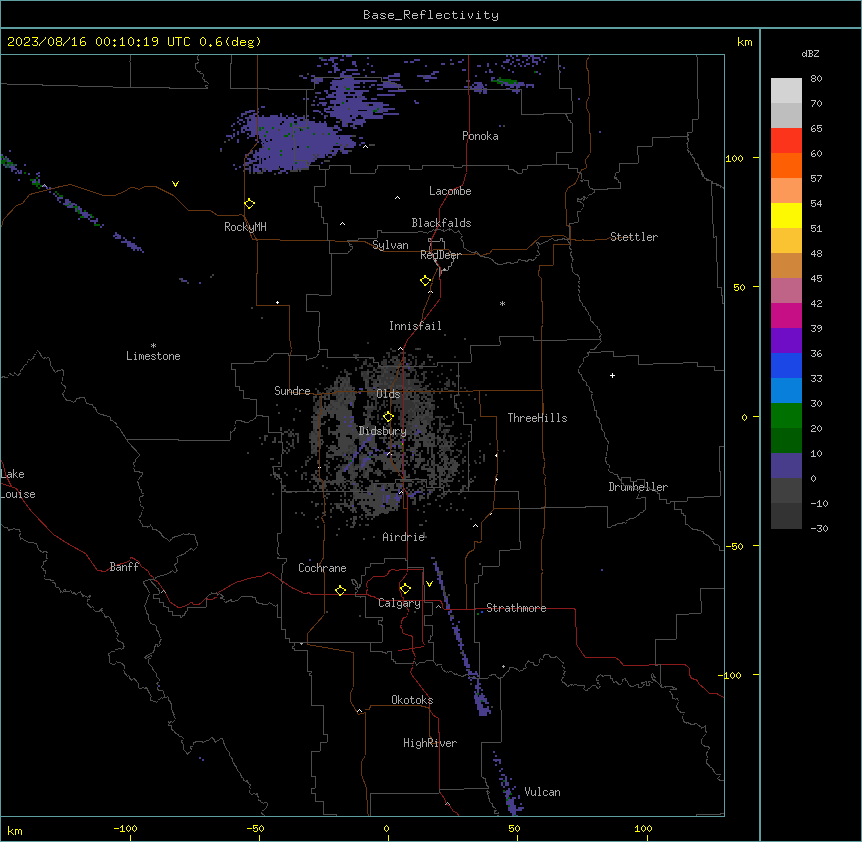Click the Blackfalds city label
The image size is (862, 842).
(x=441, y=223)
